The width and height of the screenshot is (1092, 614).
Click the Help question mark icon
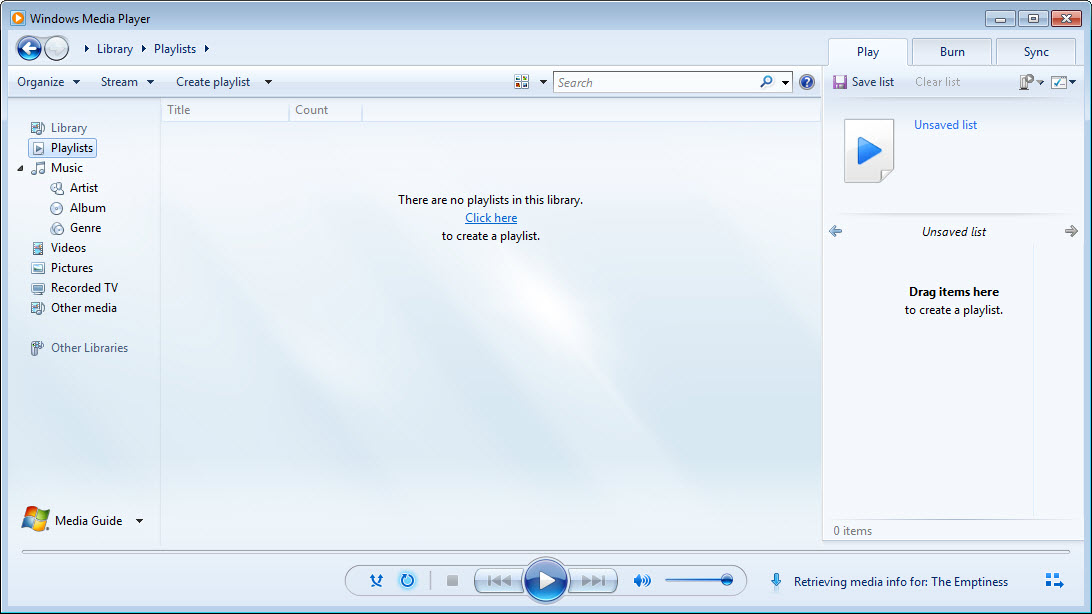pos(807,82)
